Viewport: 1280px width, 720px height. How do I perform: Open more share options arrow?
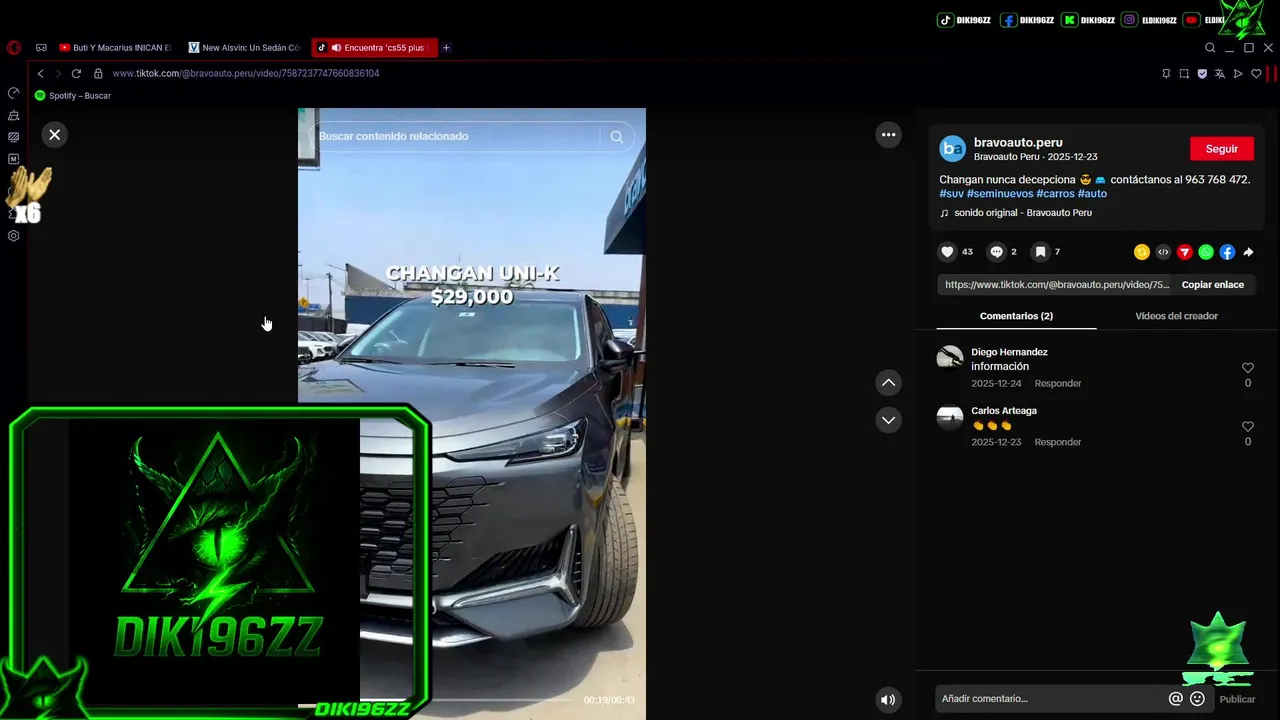[x=1248, y=252]
